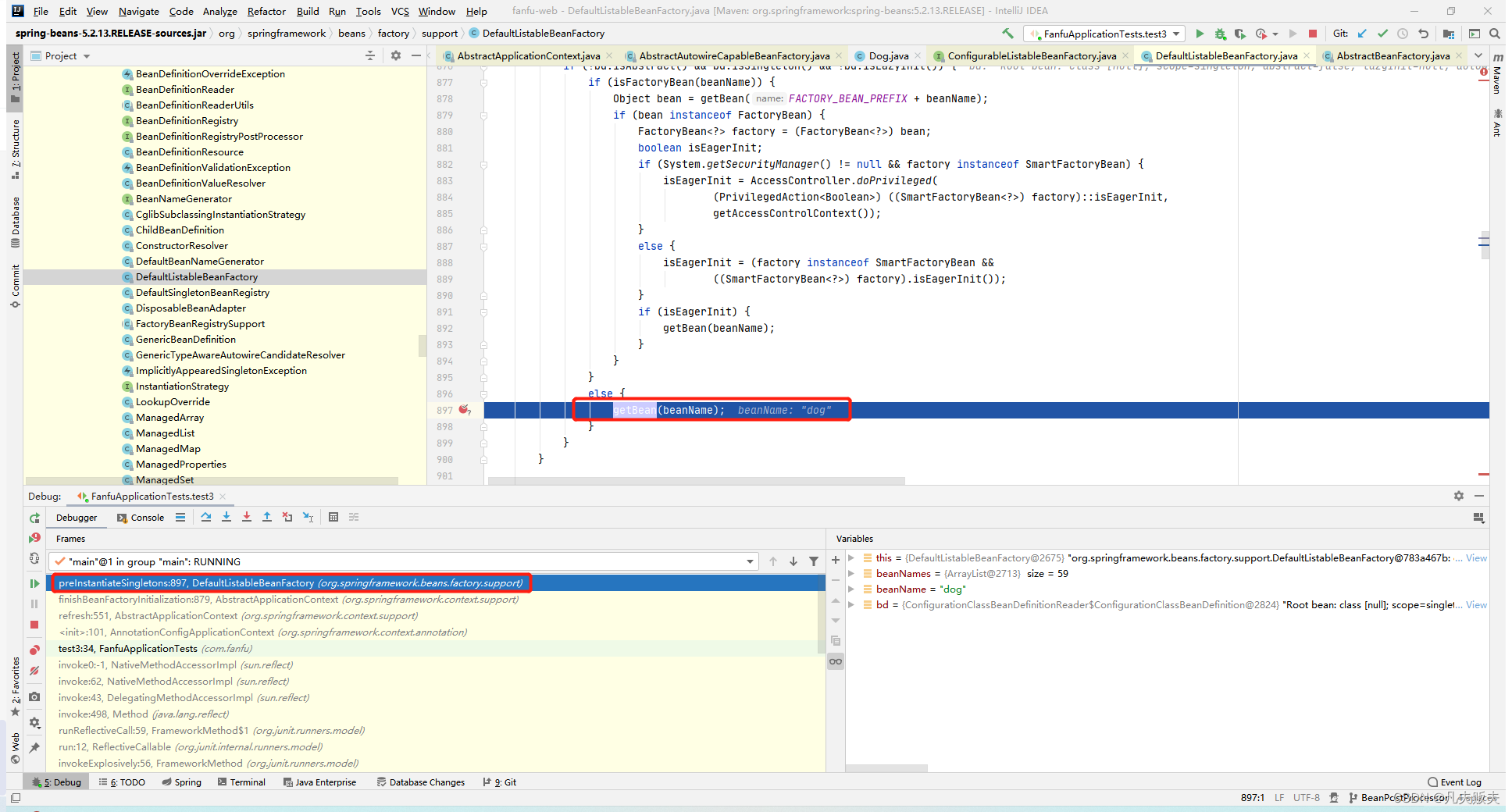
Task: Open run configuration dropdown FanfuApplicationTests.test3
Action: (1105, 34)
